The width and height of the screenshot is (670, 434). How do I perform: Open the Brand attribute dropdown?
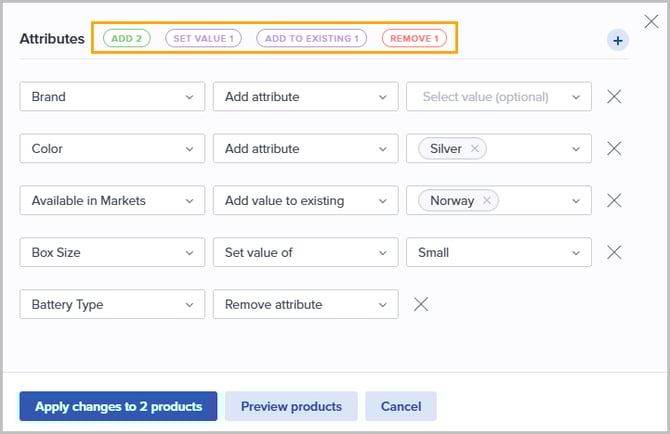point(112,97)
